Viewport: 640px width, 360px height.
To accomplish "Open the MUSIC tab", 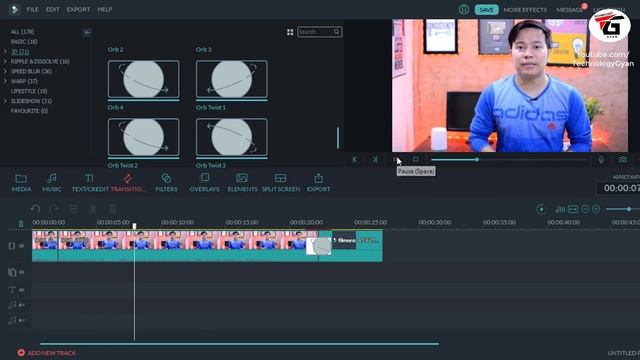I will (x=52, y=182).
